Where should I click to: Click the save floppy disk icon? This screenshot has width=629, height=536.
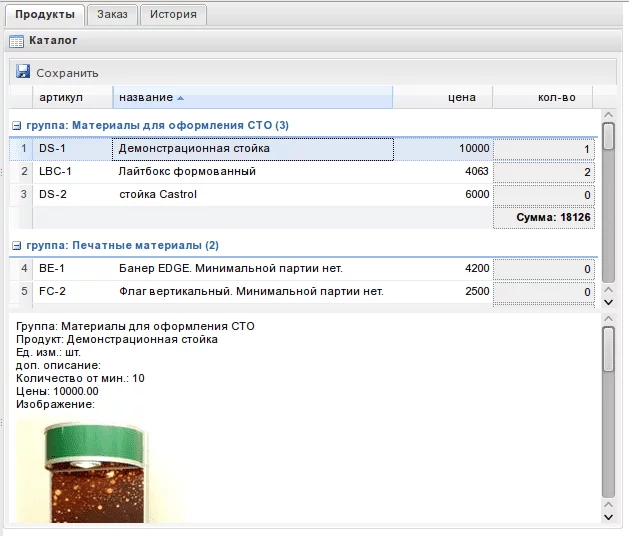23,72
